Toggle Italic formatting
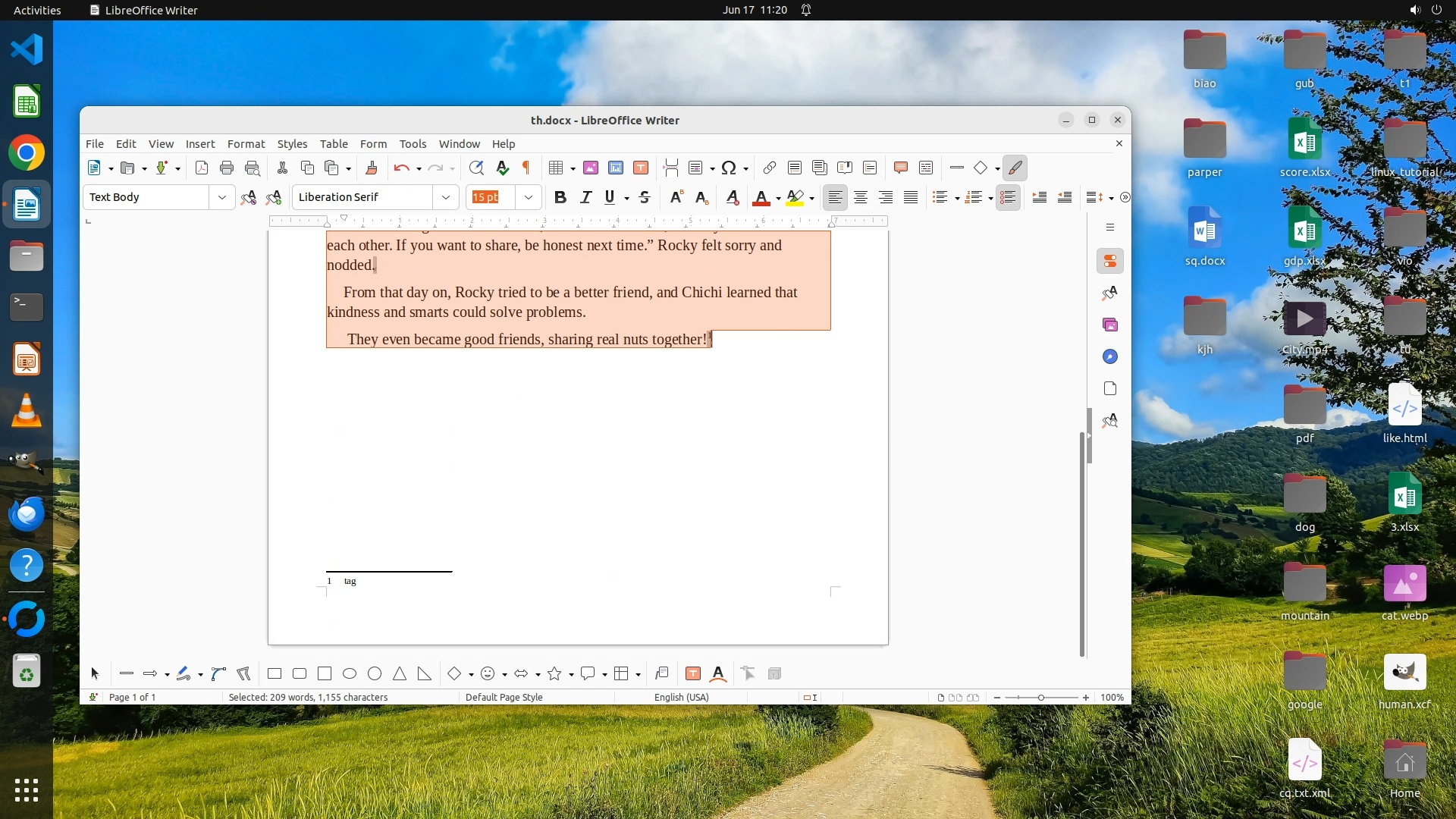The width and height of the screenshot is (1456, 819). click(585, 198)
